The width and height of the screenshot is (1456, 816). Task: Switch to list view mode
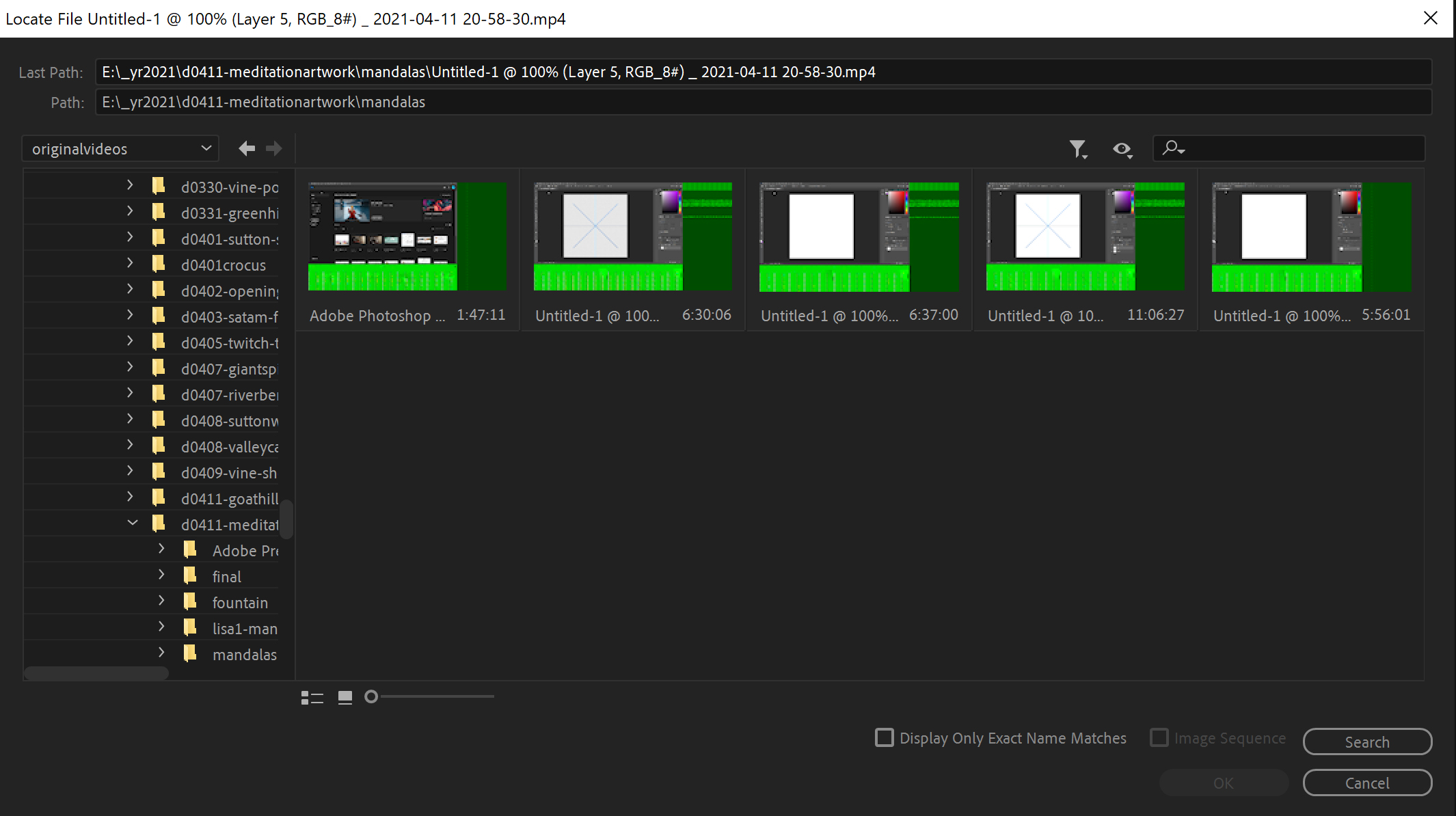pyautogui.click(x=312, y=696)
